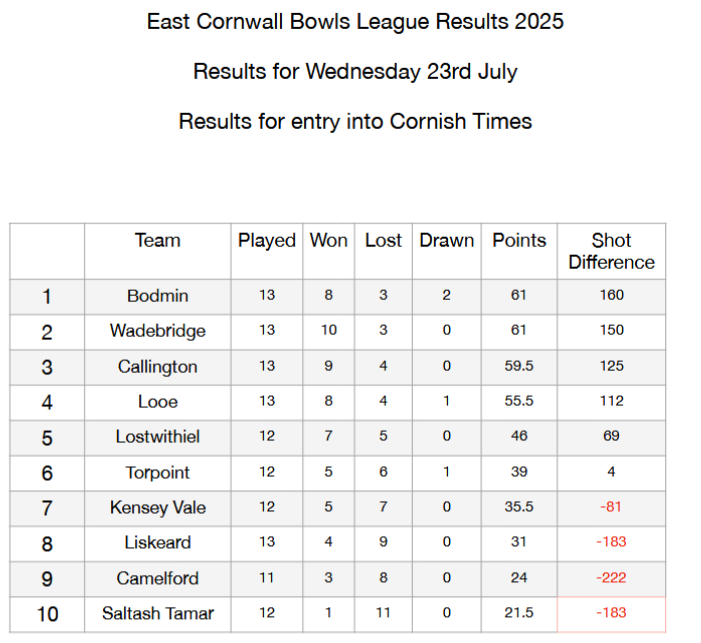The height and width of the screenshot is (643, 701).
Task: Select the Played column header
Action: click(x=267, y=251)
